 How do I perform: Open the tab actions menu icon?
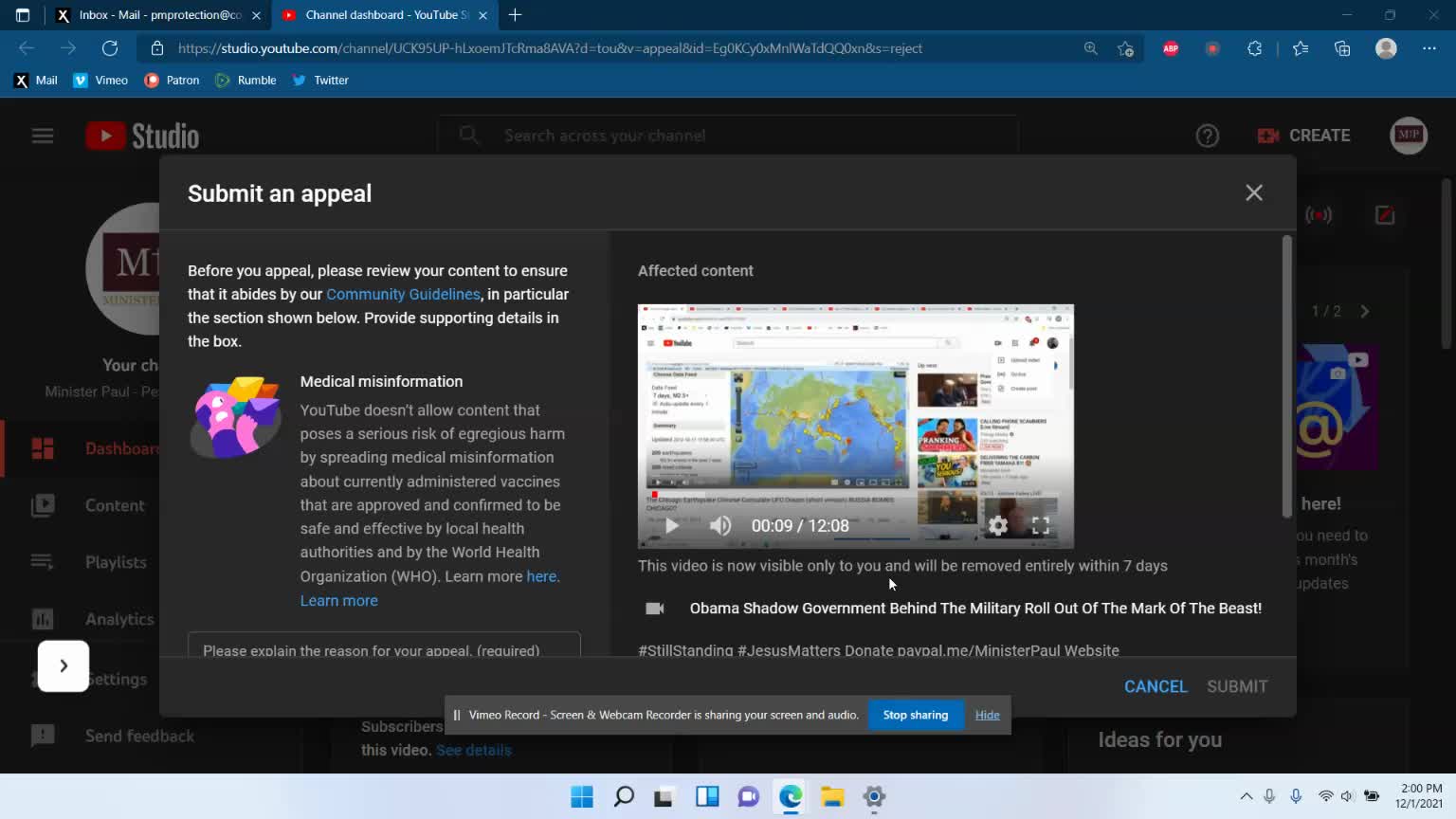[x=23, y=15]
